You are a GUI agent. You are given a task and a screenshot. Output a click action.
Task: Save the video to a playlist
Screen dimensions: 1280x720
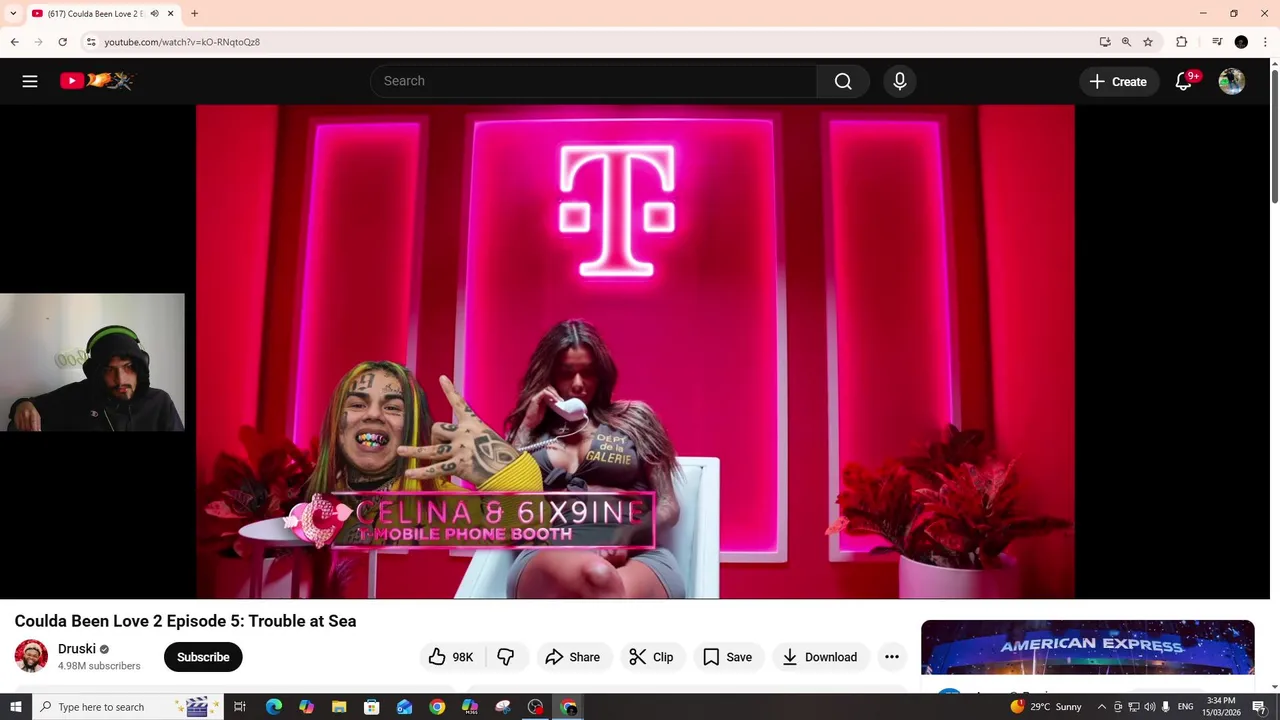pyautogui.click(x=728, y=657)
